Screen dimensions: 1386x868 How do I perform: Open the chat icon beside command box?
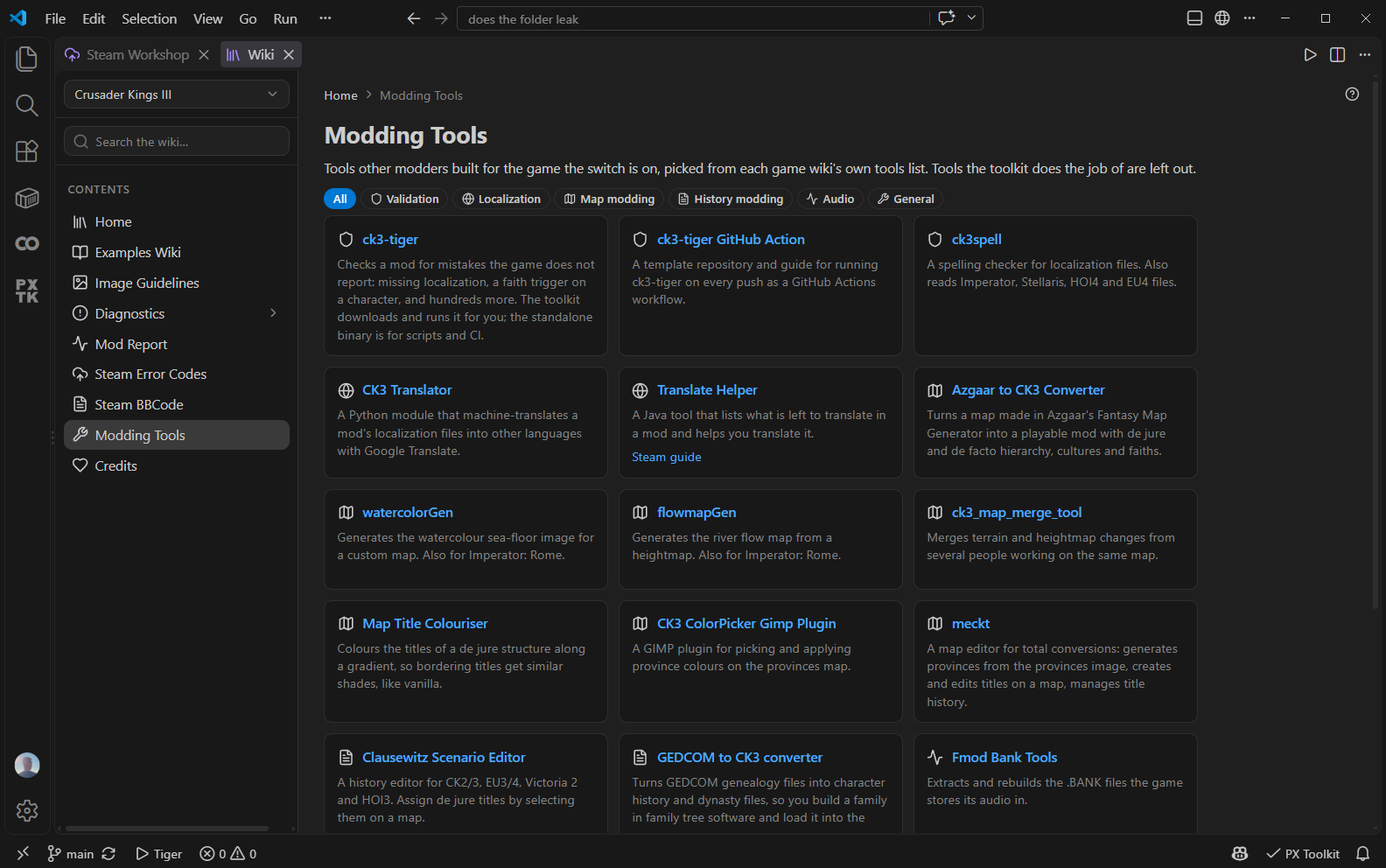pyautogui.click(x=946, y=18)
